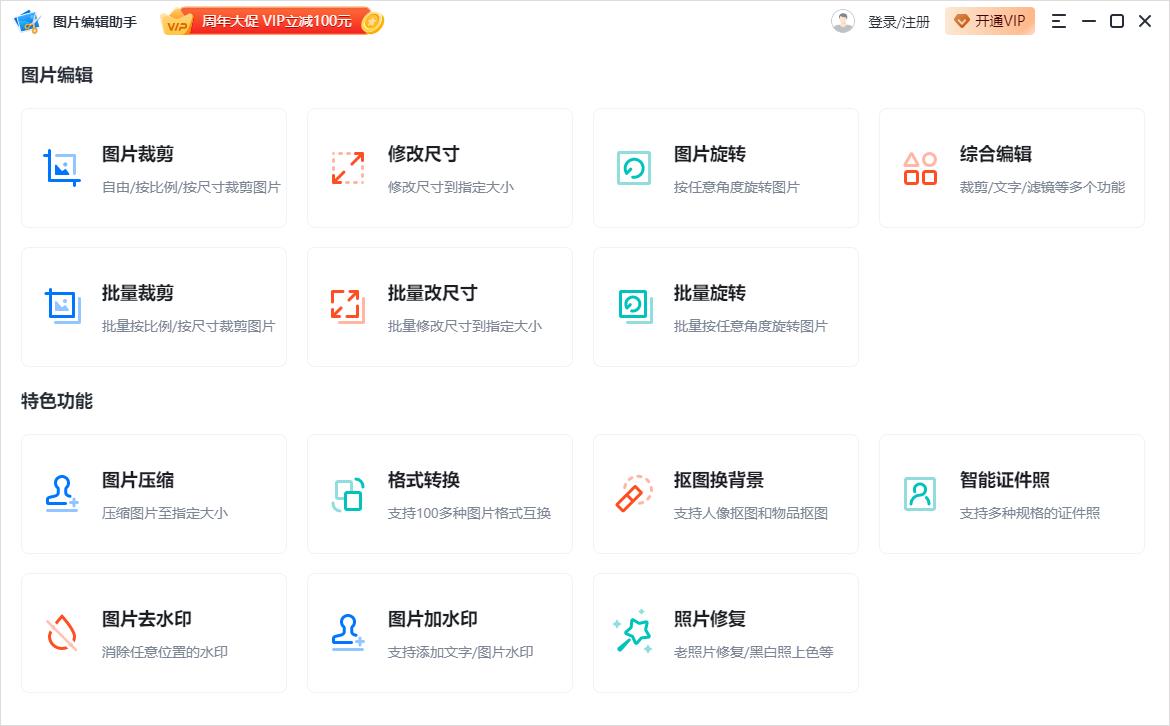Click text 支持添加文字/图片水印
The width and height of the screenshot is (1170, 726).
[460, 652]
